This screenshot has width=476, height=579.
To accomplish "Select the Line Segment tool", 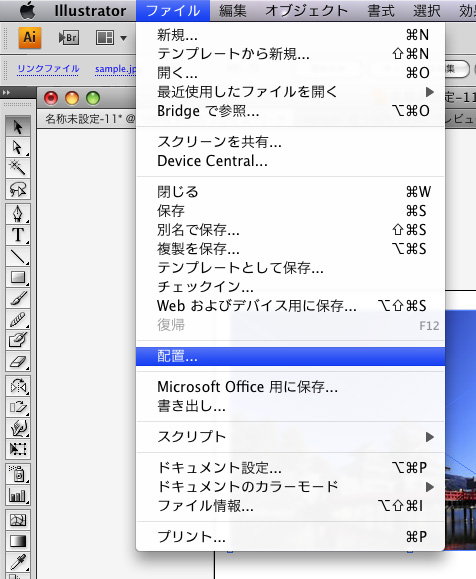I will 18,256.
